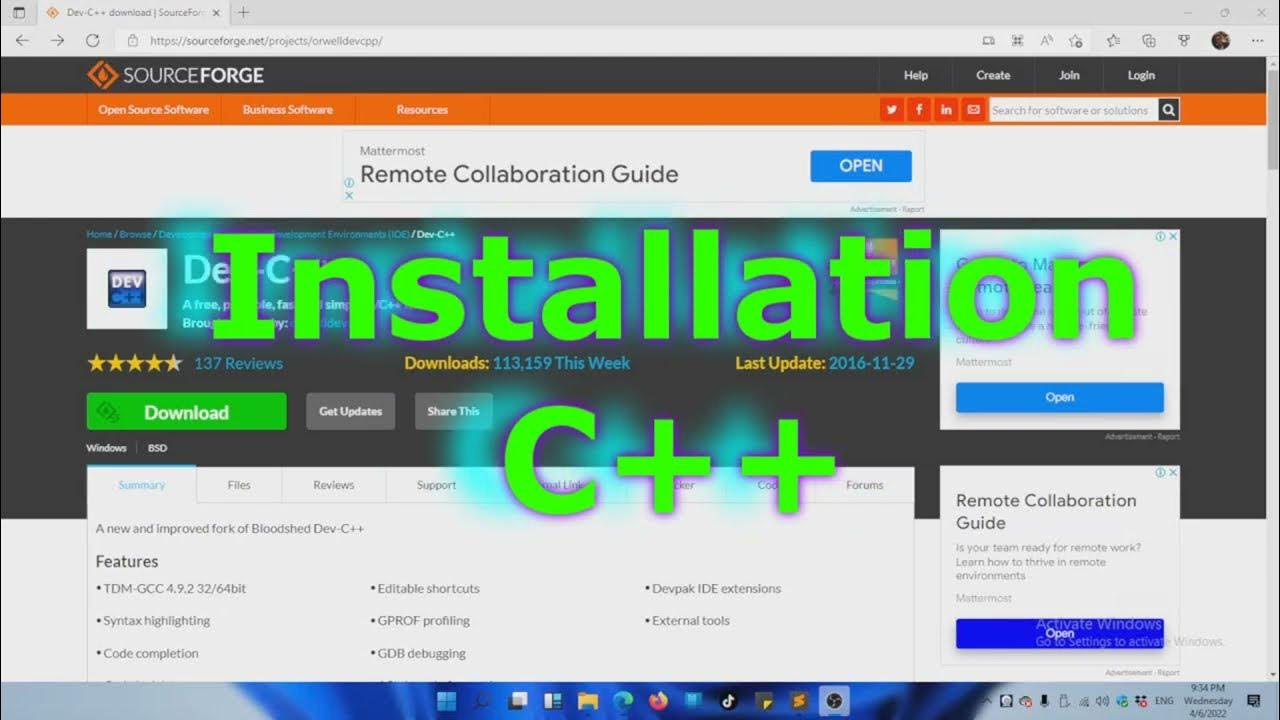Image resolution: width=1280 pixels, height=720 pixels.
Task: Go forward in browser history
Action: 57,41
